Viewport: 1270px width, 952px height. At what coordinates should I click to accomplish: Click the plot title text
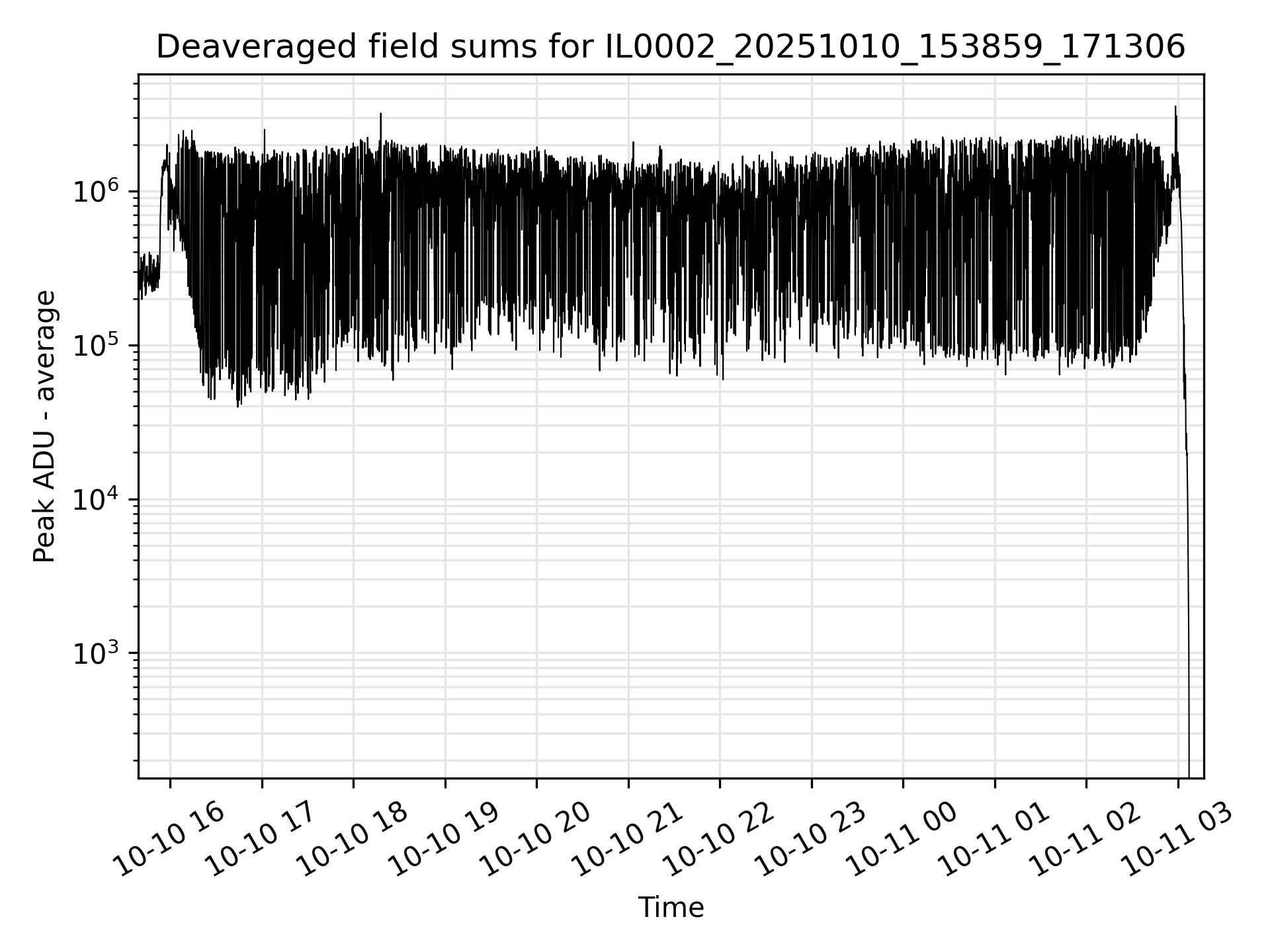coord(670,48)
